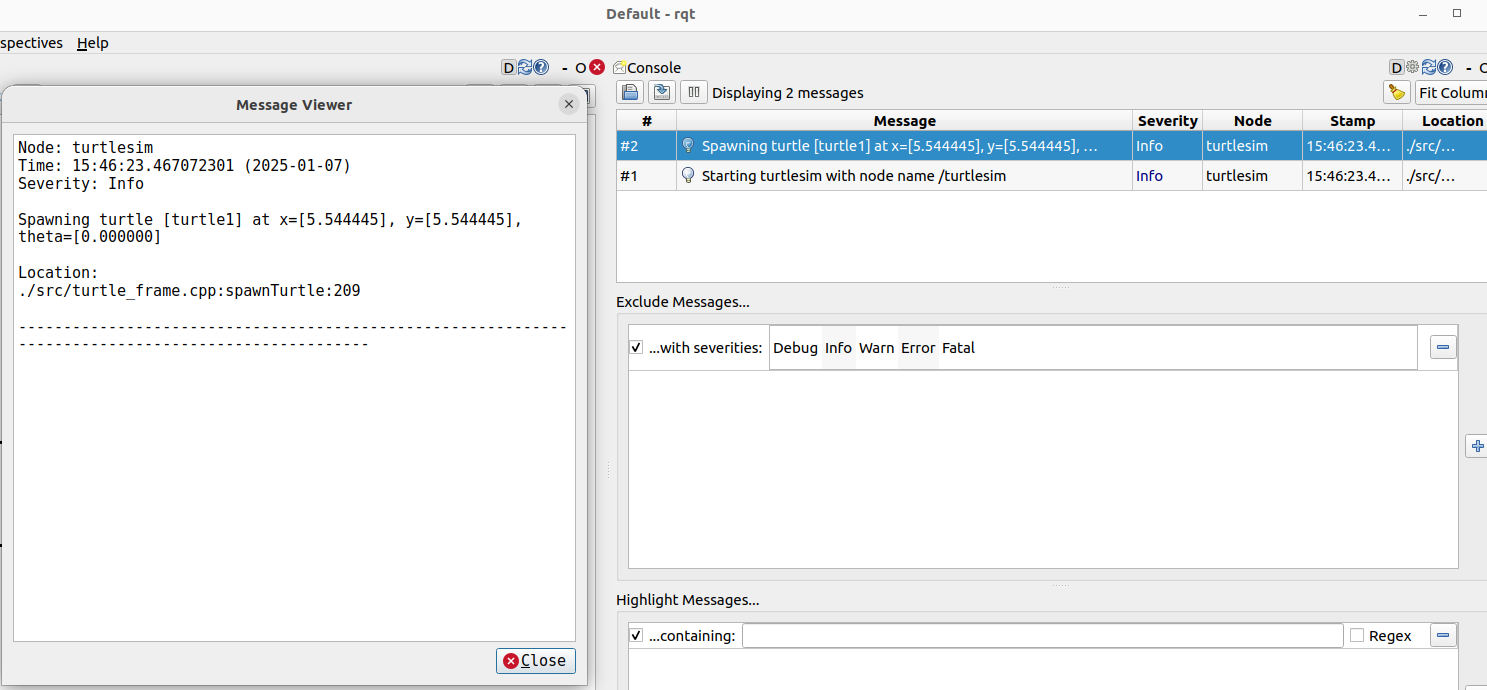The height and width of the screenshot is (690, 1487).
Task: Click the Fit Columns button
Action: click(x=1451, y=93)
